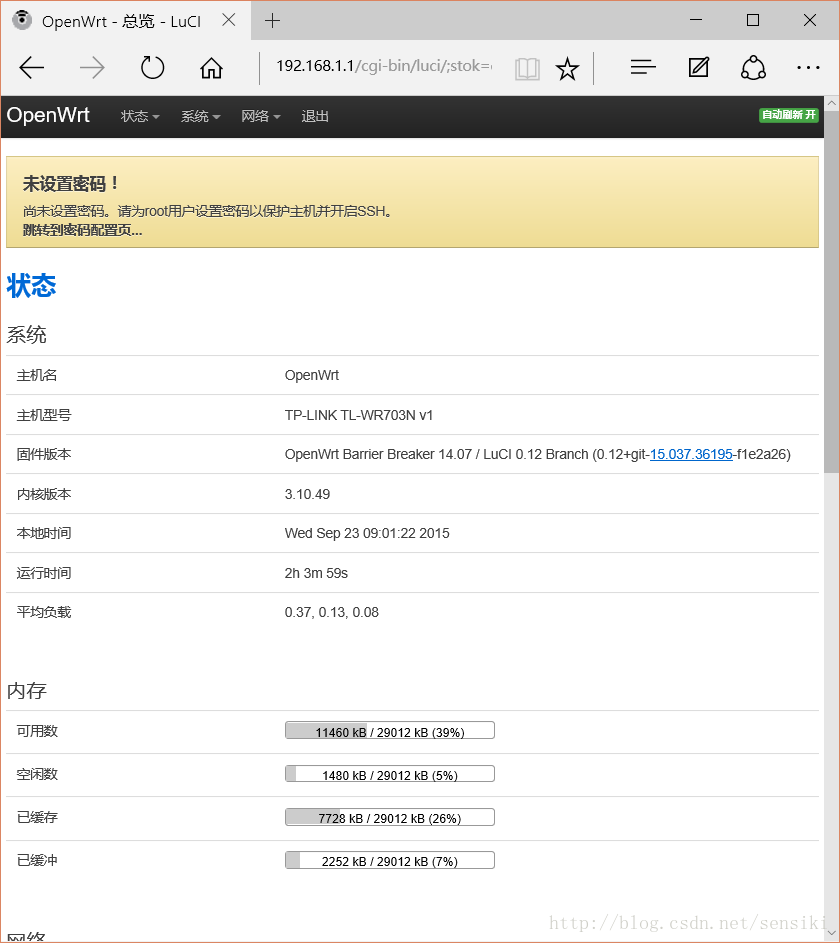This screenshot has width=840, height=943.
Task: Go back with the browser back arrow
Action: pyautogui.click(x=32, y=67)
